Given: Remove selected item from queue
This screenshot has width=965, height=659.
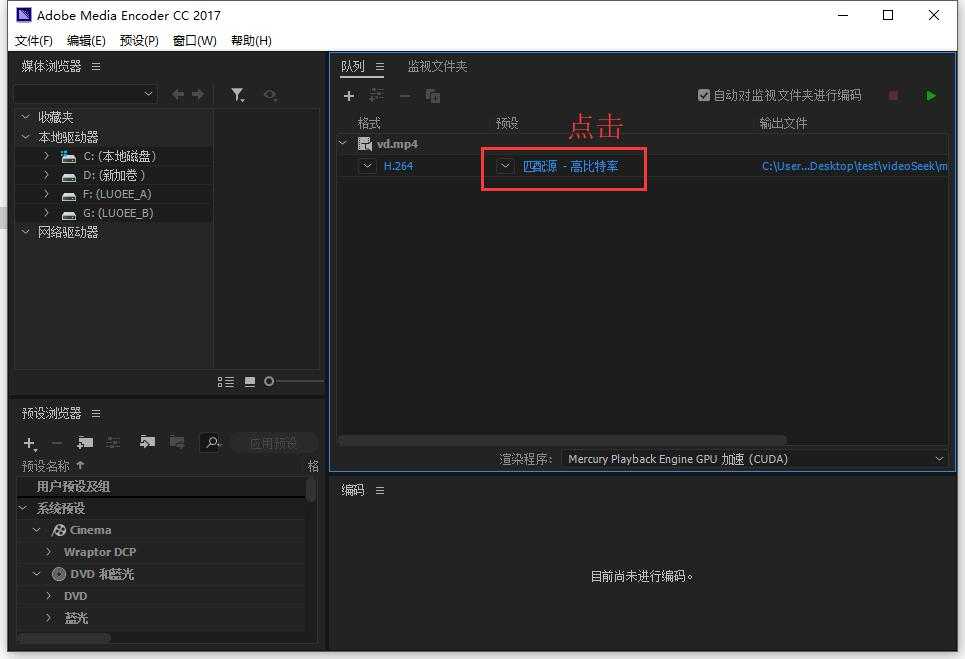Looking at the screenshot, I should point(404,96).
